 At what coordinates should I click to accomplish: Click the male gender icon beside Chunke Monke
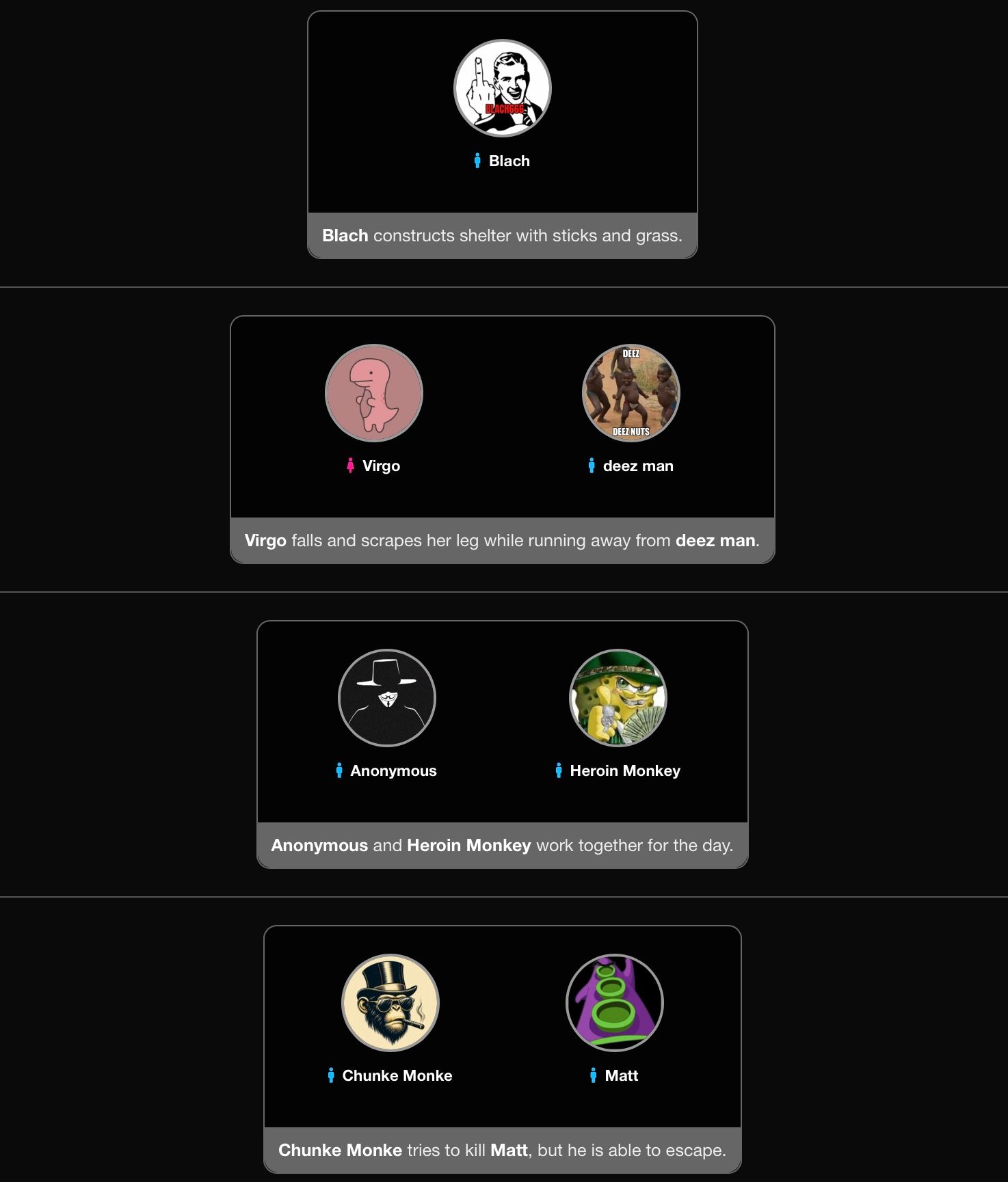coord(331,1075)
